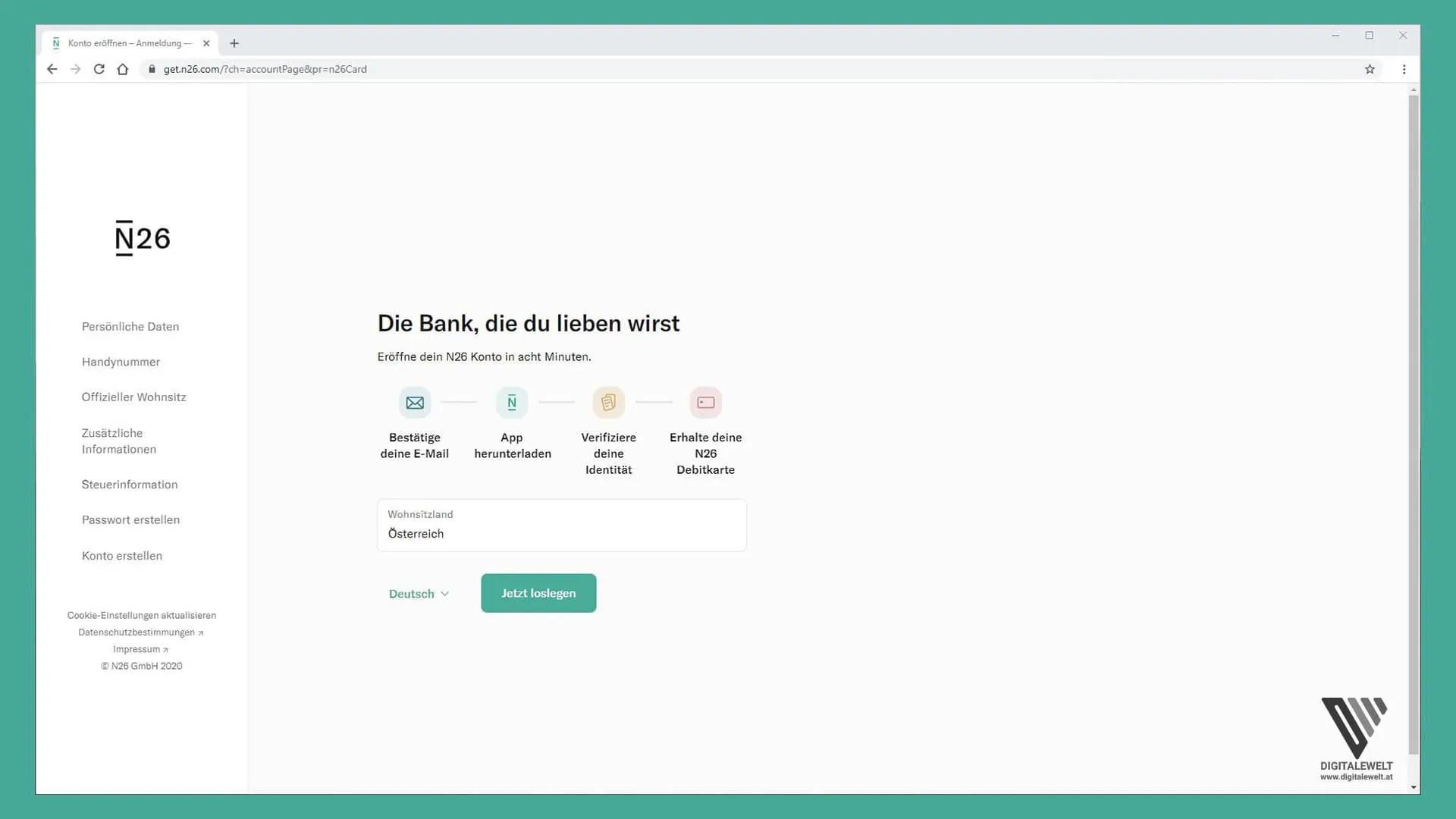Open the Impressum link

140,649
